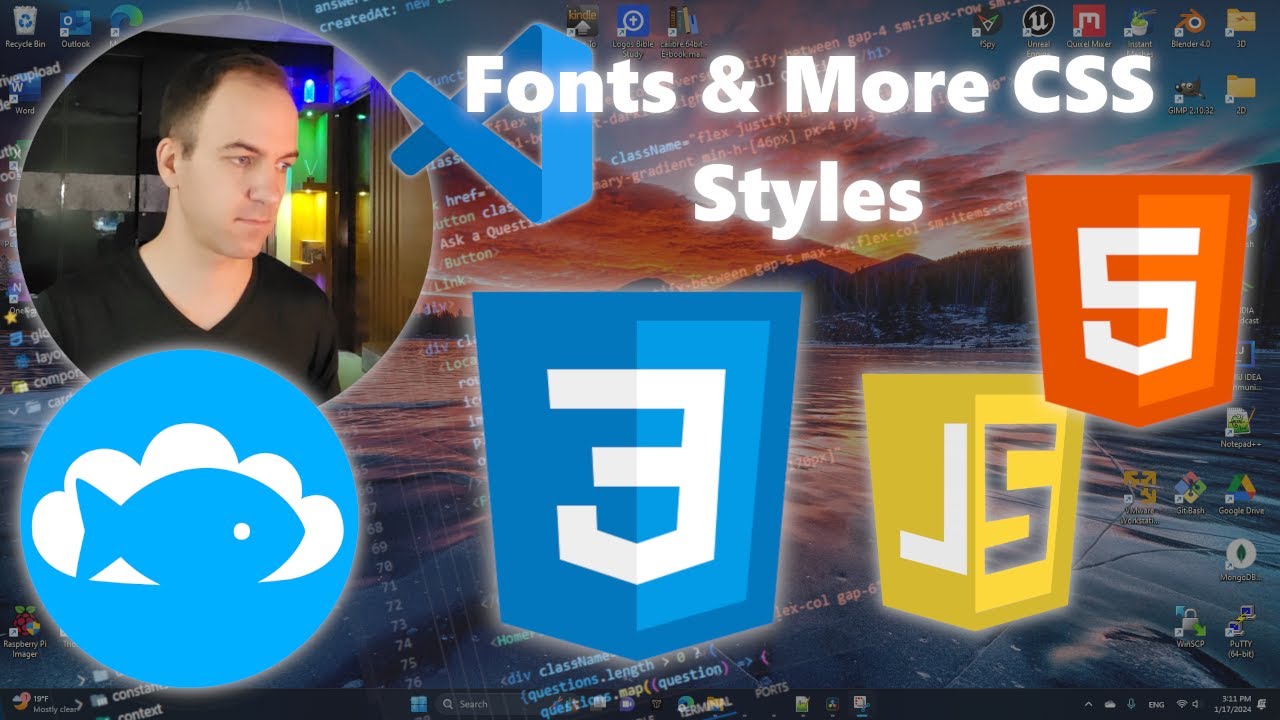Open the fSpy desktop shortcut
Screen dimensions: 1280x720
click(987, 28)
